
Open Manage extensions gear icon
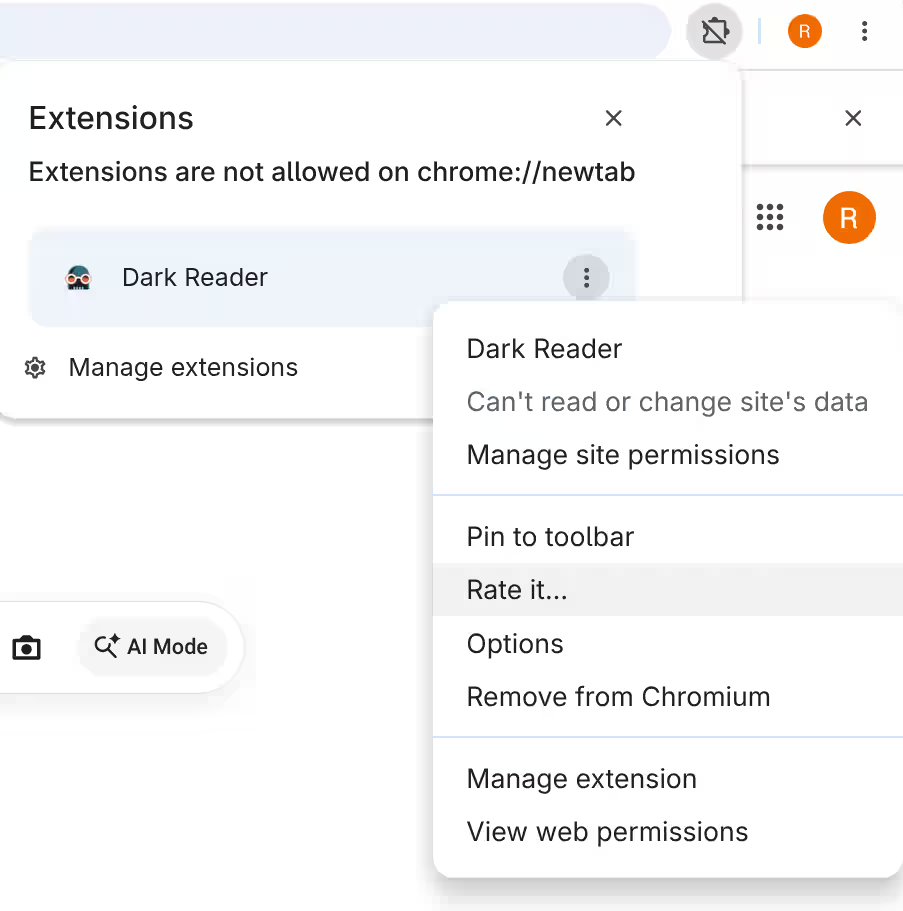[35, 368]
